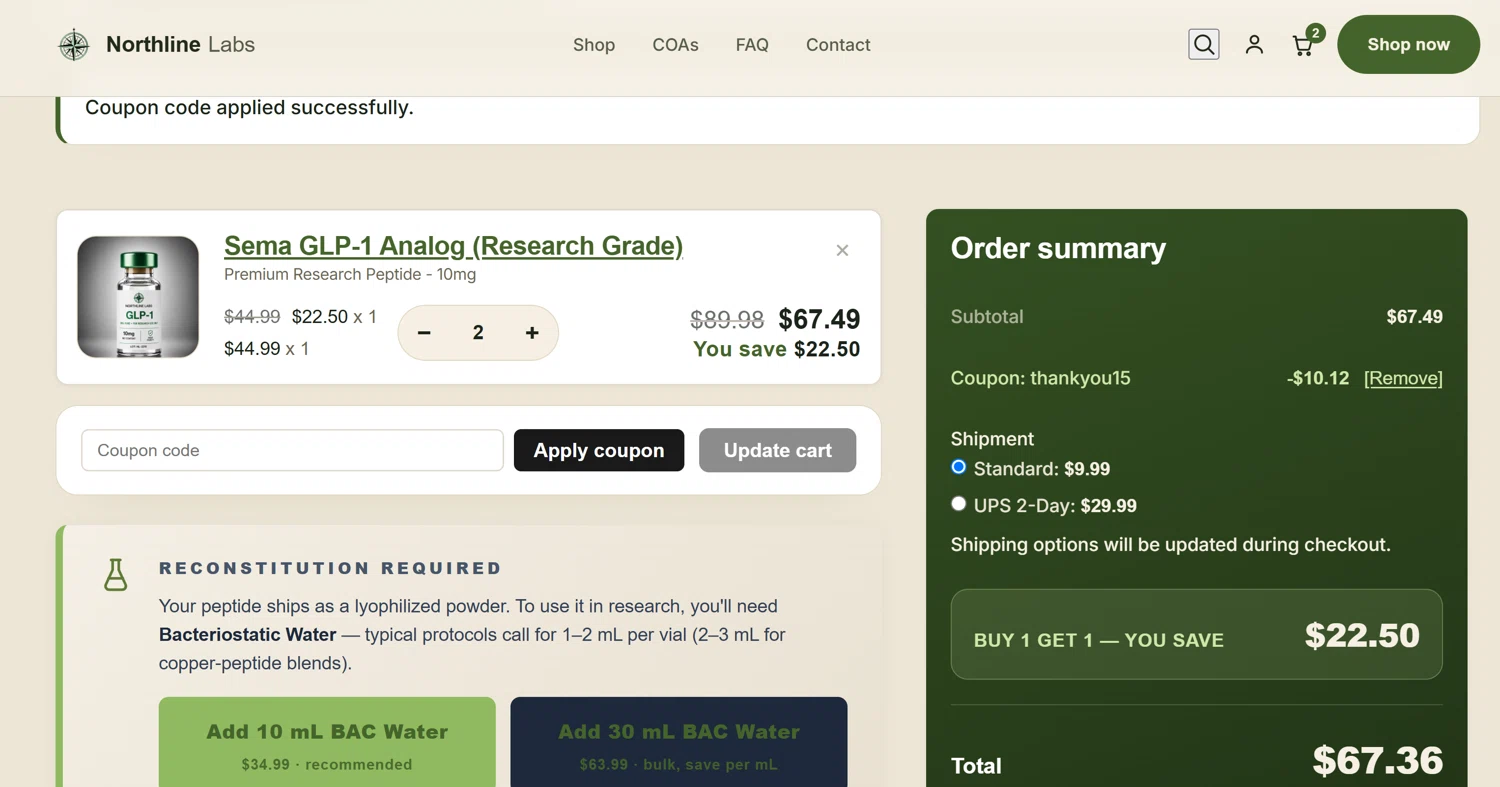Image resolution: width=1500 pixels, height=787 pixels.
Task: Open the user account icon
Action: (1254, 45)
